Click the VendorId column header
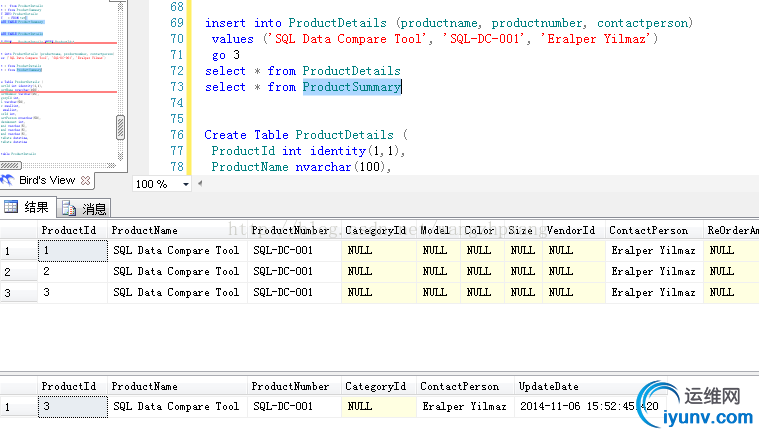 (x=574, y=230)
